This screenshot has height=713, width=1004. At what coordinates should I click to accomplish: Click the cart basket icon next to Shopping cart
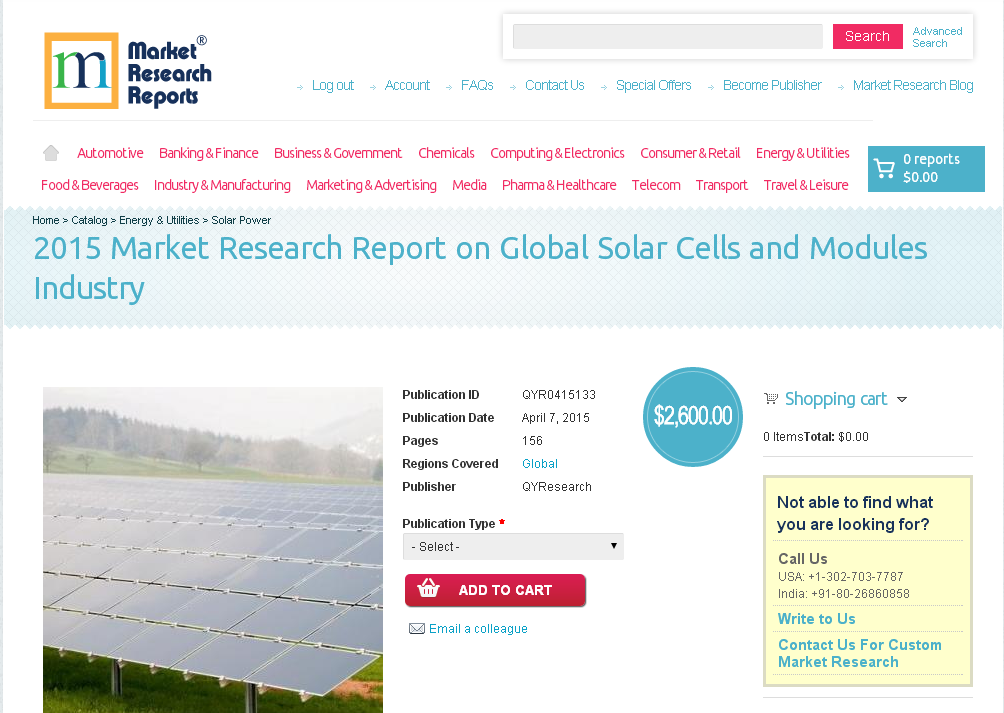770,398
